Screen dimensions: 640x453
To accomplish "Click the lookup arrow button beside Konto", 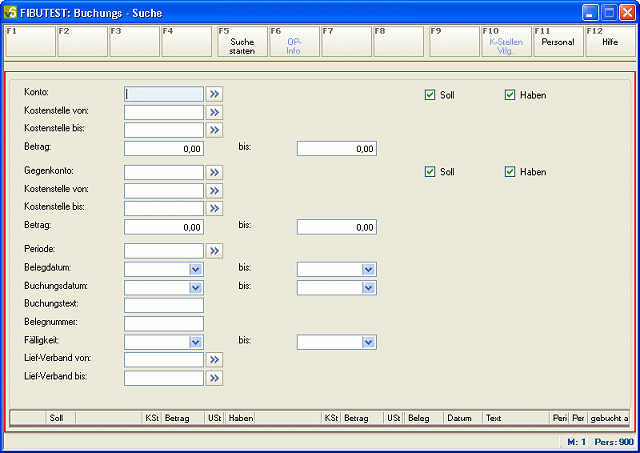I will click(x=214, y=94).
